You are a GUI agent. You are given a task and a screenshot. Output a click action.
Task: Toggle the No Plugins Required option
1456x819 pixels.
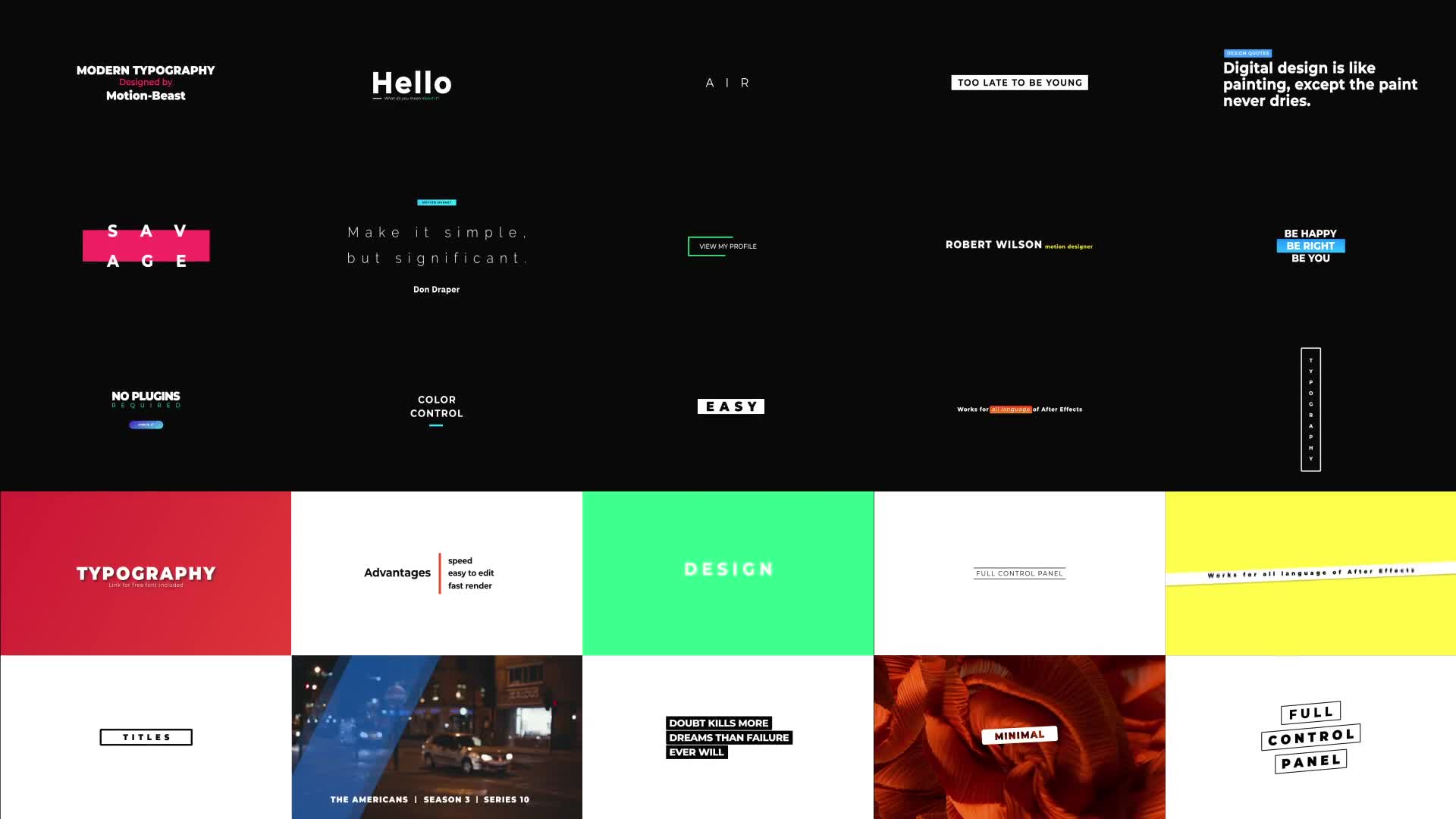pyautogui.click(x=146, y=424)
